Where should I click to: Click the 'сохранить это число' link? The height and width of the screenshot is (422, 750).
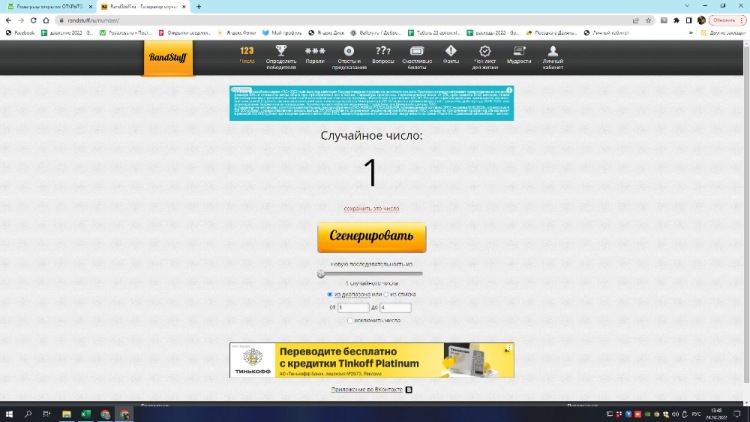pos(371,209)
